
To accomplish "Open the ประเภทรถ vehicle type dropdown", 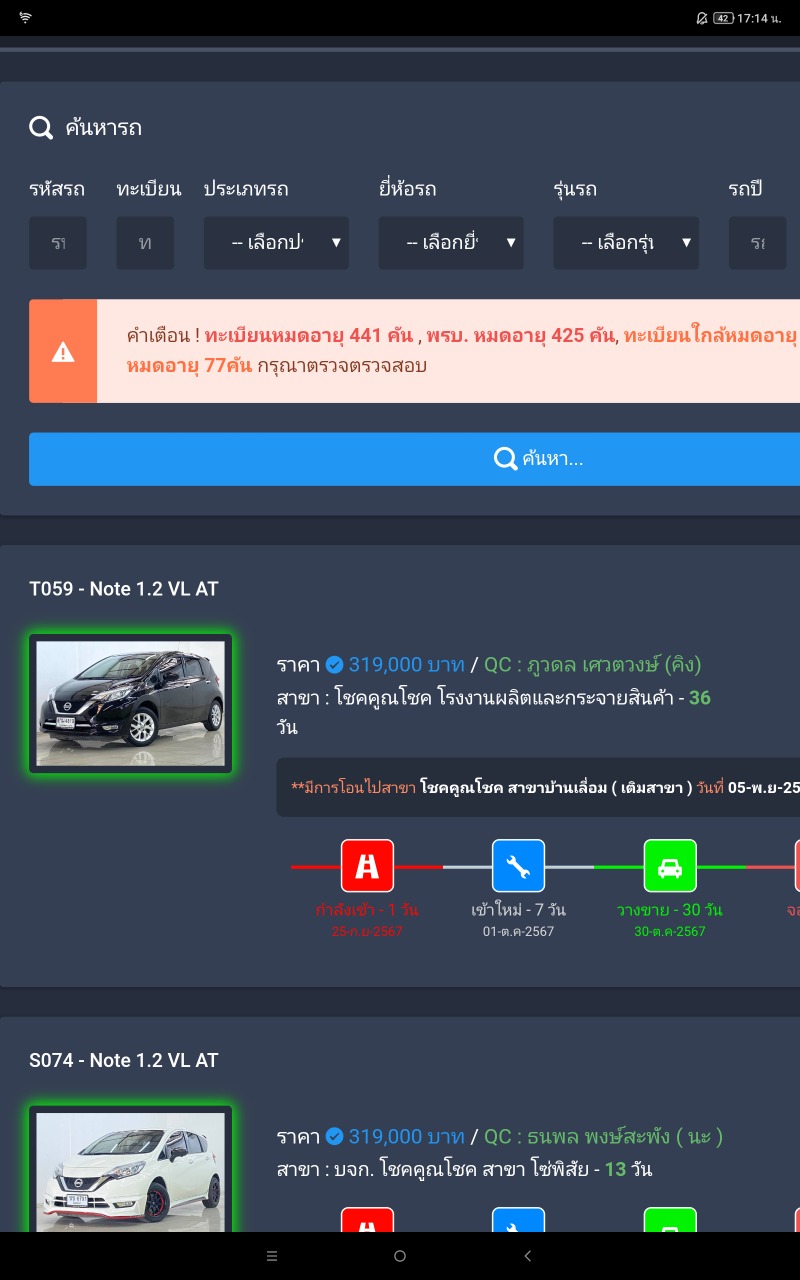I will [276, 243].
